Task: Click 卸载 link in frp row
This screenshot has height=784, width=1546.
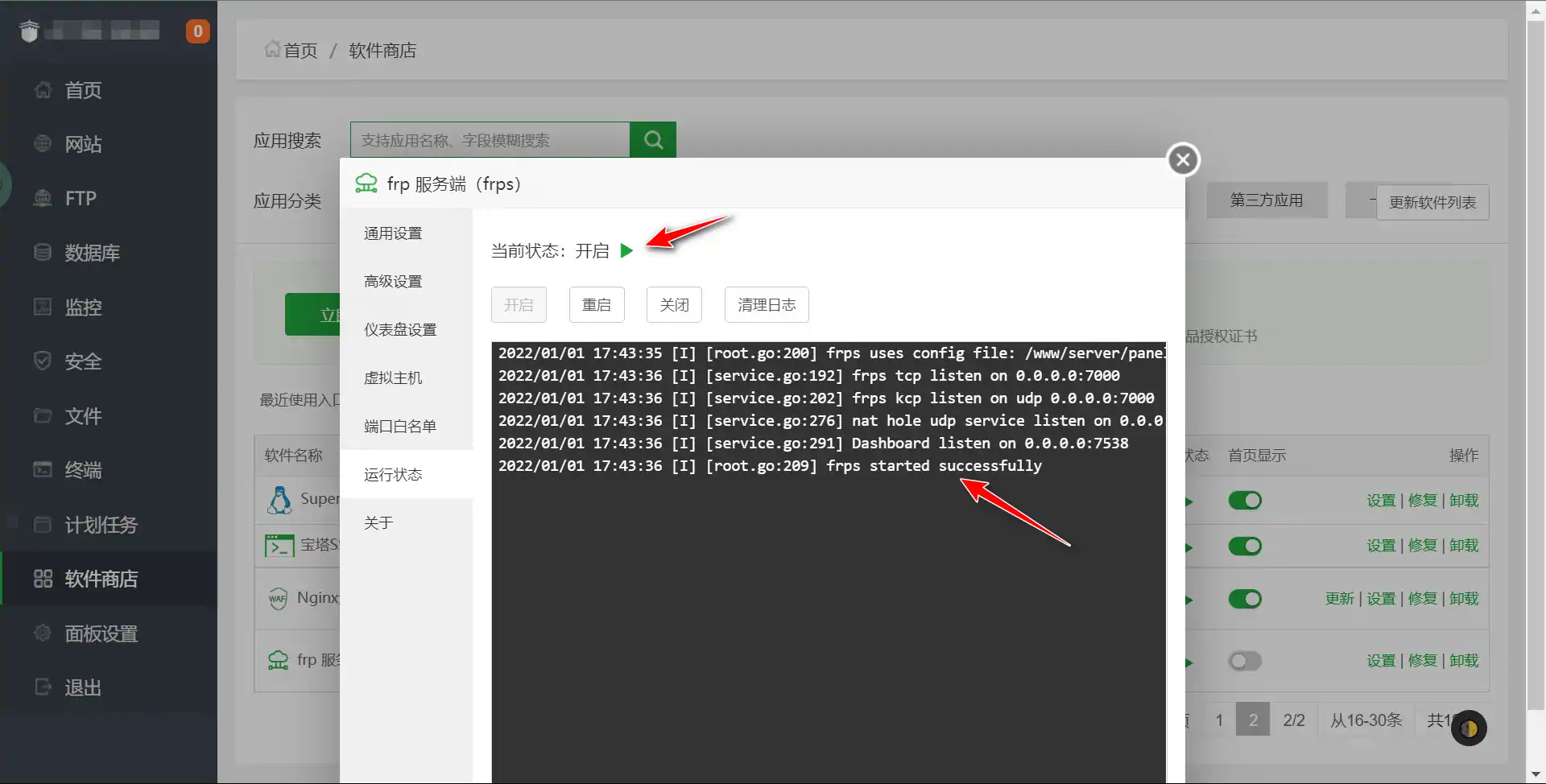Action: tap(1464, 661)
